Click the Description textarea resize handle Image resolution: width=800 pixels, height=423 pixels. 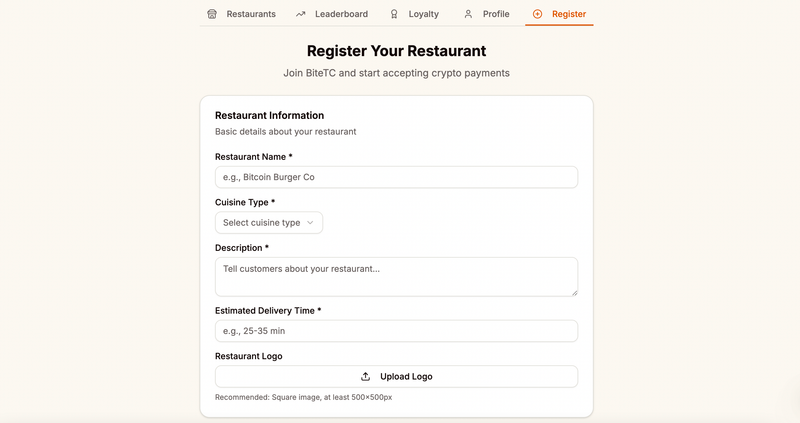pyautogui.click(x=574, y=292)
